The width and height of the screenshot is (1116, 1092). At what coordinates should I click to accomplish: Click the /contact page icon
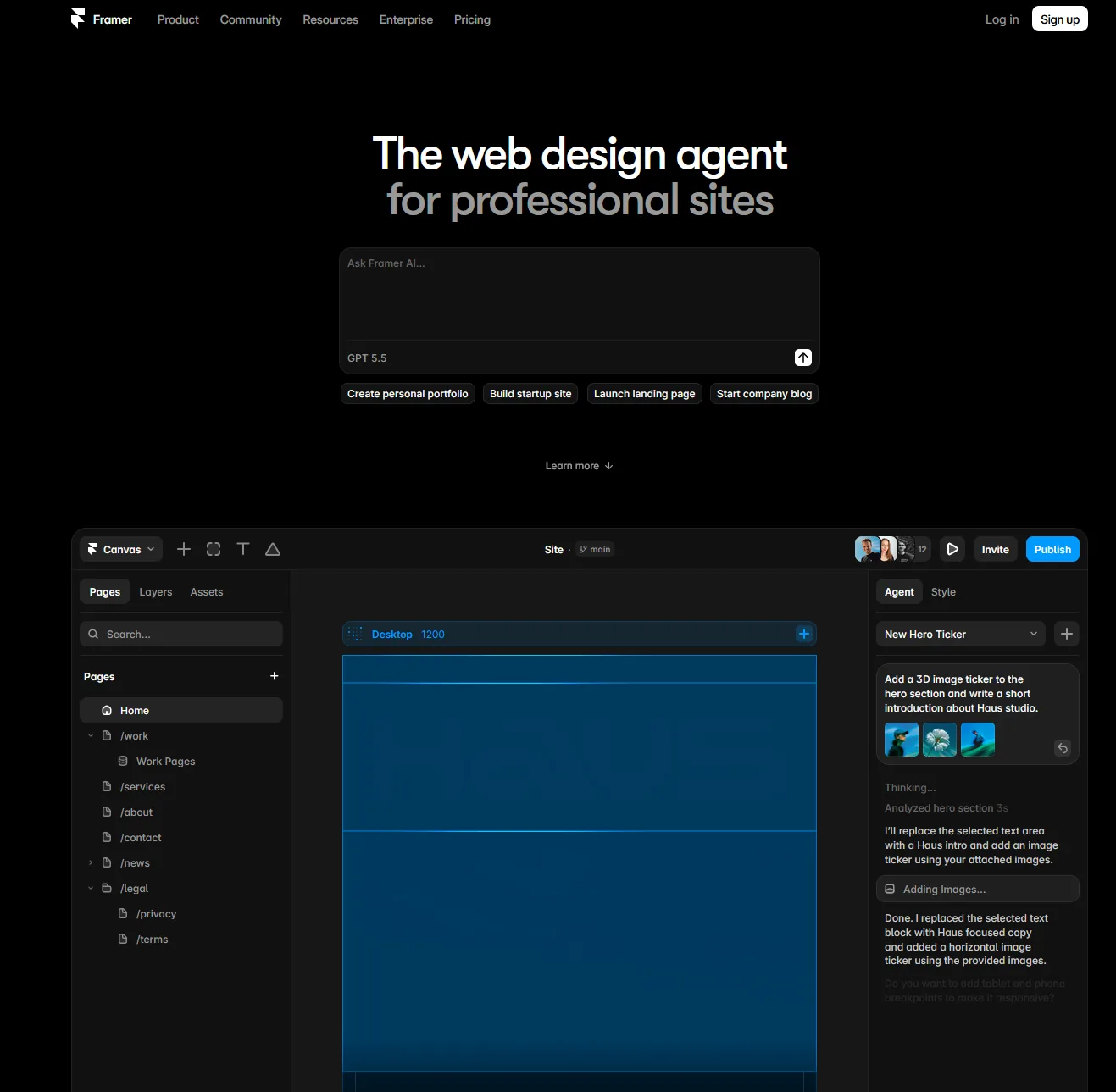tap(107, 837)
